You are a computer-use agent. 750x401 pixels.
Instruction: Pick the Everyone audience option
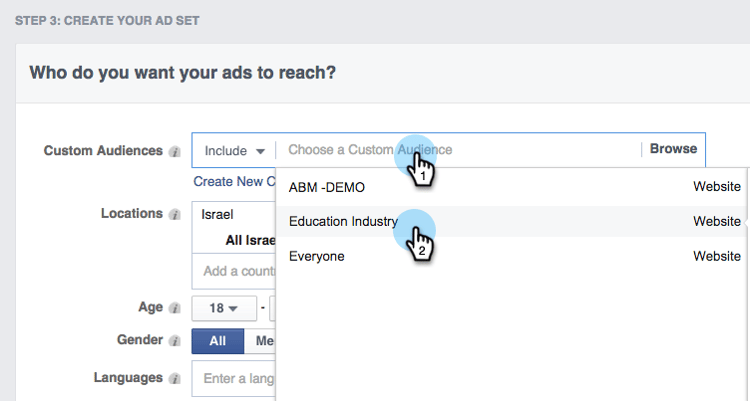pyautogui.click(x=316, y=256)
